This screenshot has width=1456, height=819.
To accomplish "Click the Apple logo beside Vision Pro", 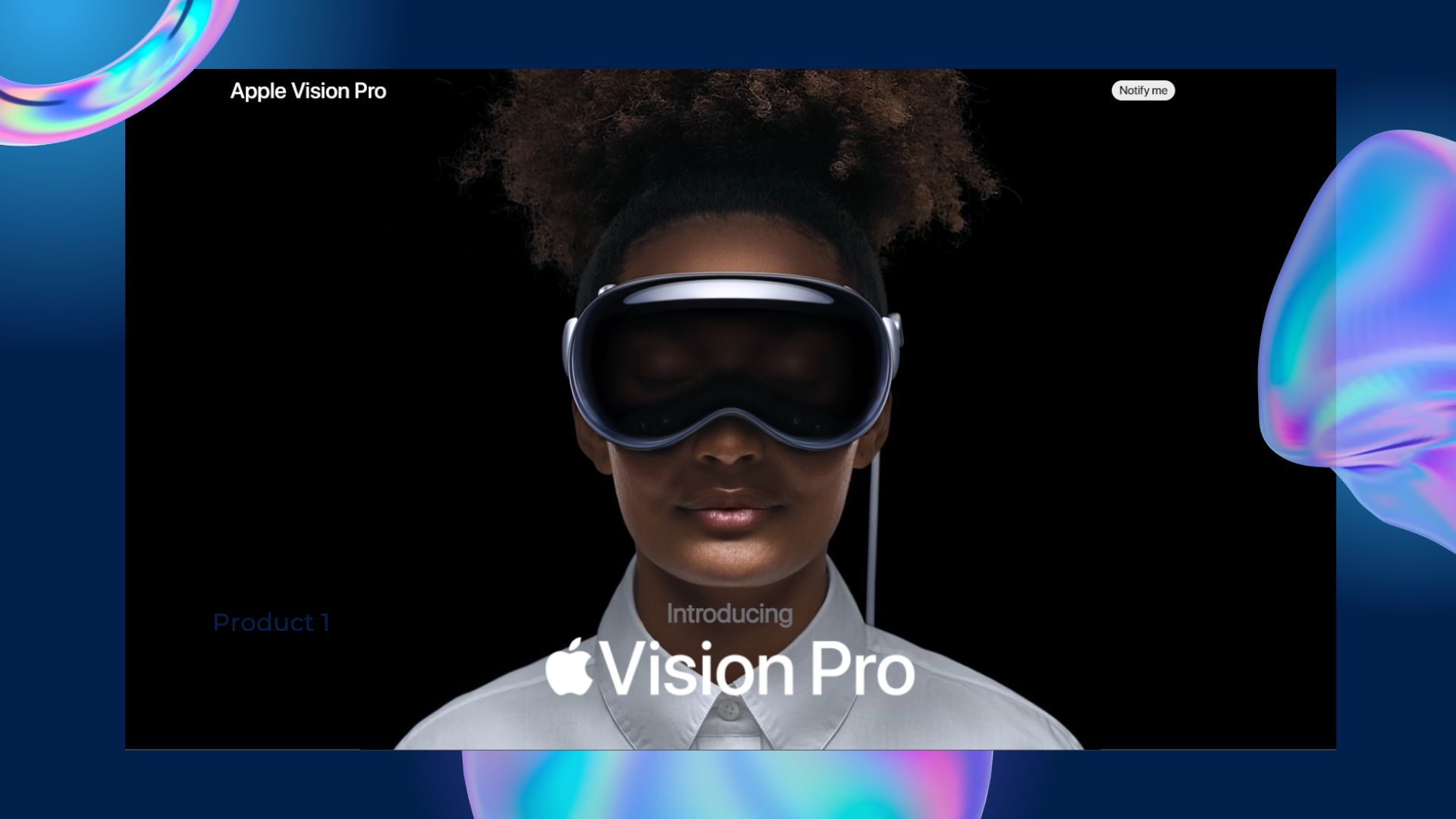I will (569, 667).
